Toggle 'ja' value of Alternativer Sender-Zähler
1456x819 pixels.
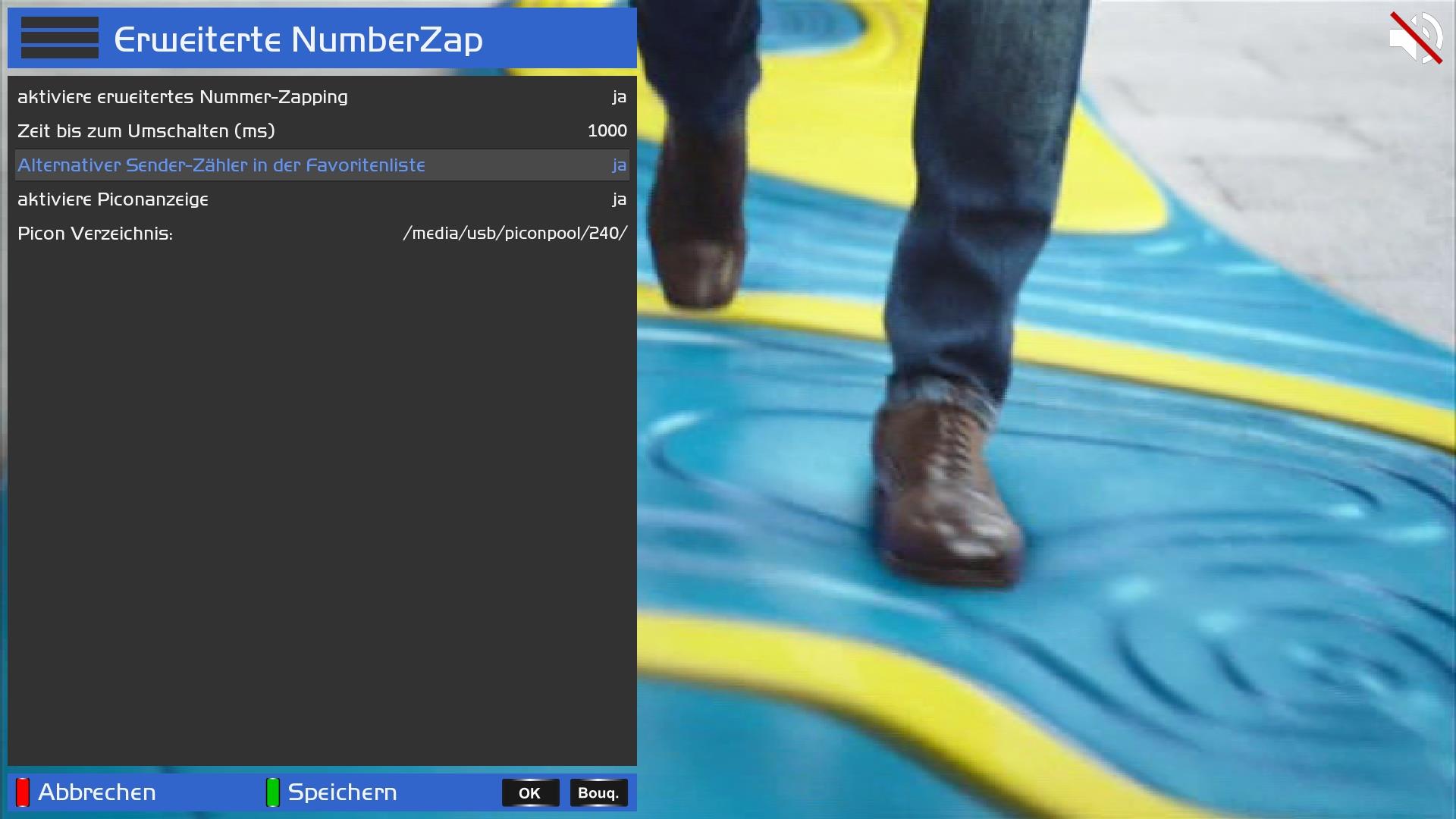click(x=619, y=165)
